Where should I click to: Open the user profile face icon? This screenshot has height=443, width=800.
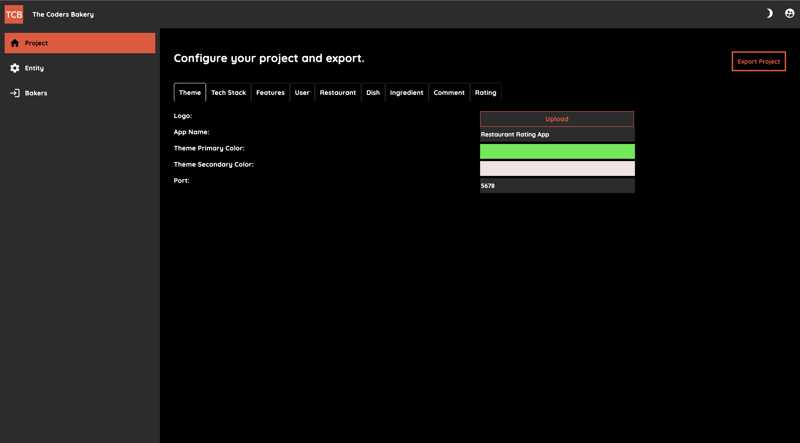click(789, 14)
